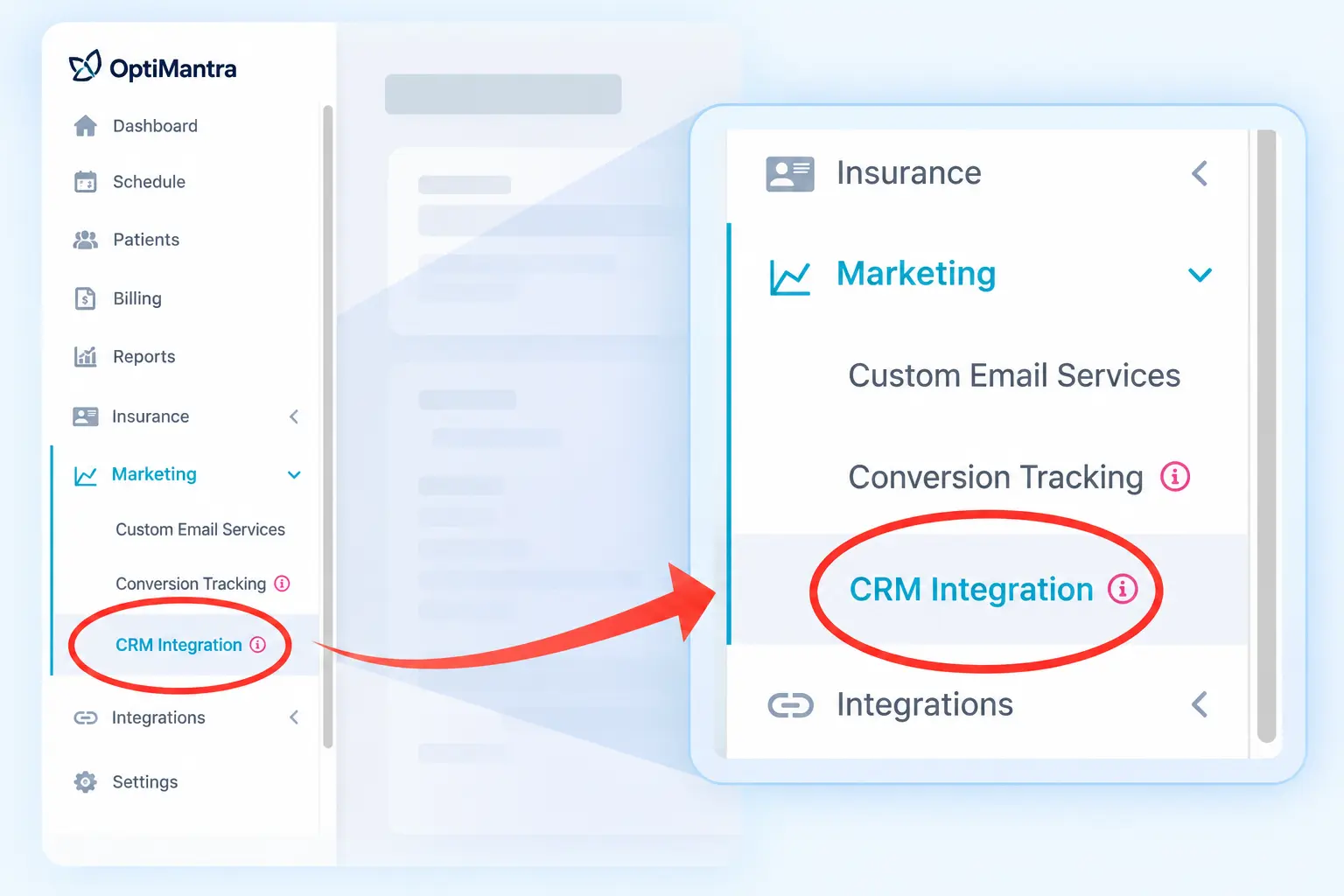Click info icon beside sidebar CRM Integration
This screenshot has height=896, width=1344.
257,645
